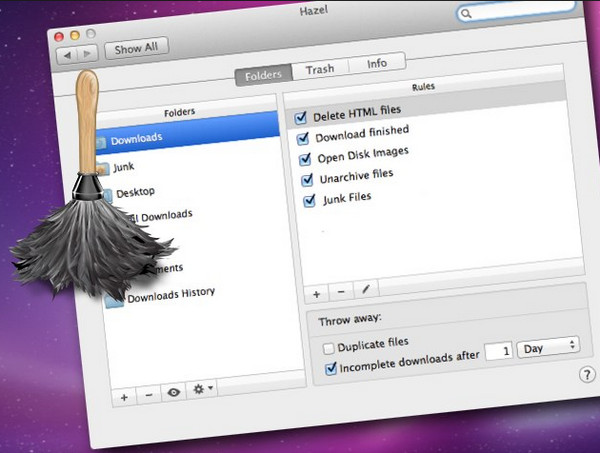
Task: Disable the Delete HTML files rule
Action: point(301,118)
